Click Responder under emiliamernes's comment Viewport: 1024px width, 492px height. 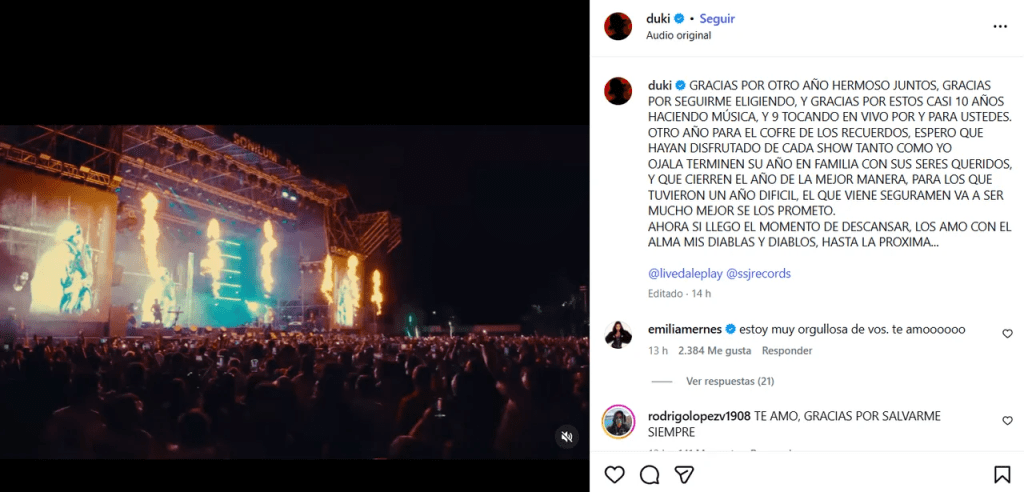(787, 351)
